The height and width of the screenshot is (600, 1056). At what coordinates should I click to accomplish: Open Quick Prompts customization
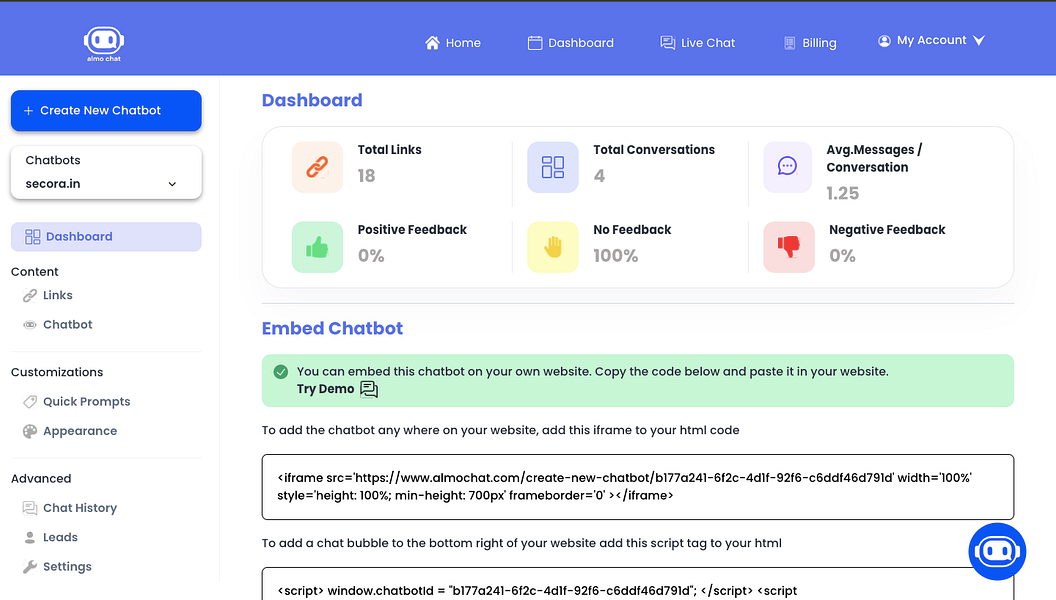pos(77,402)
